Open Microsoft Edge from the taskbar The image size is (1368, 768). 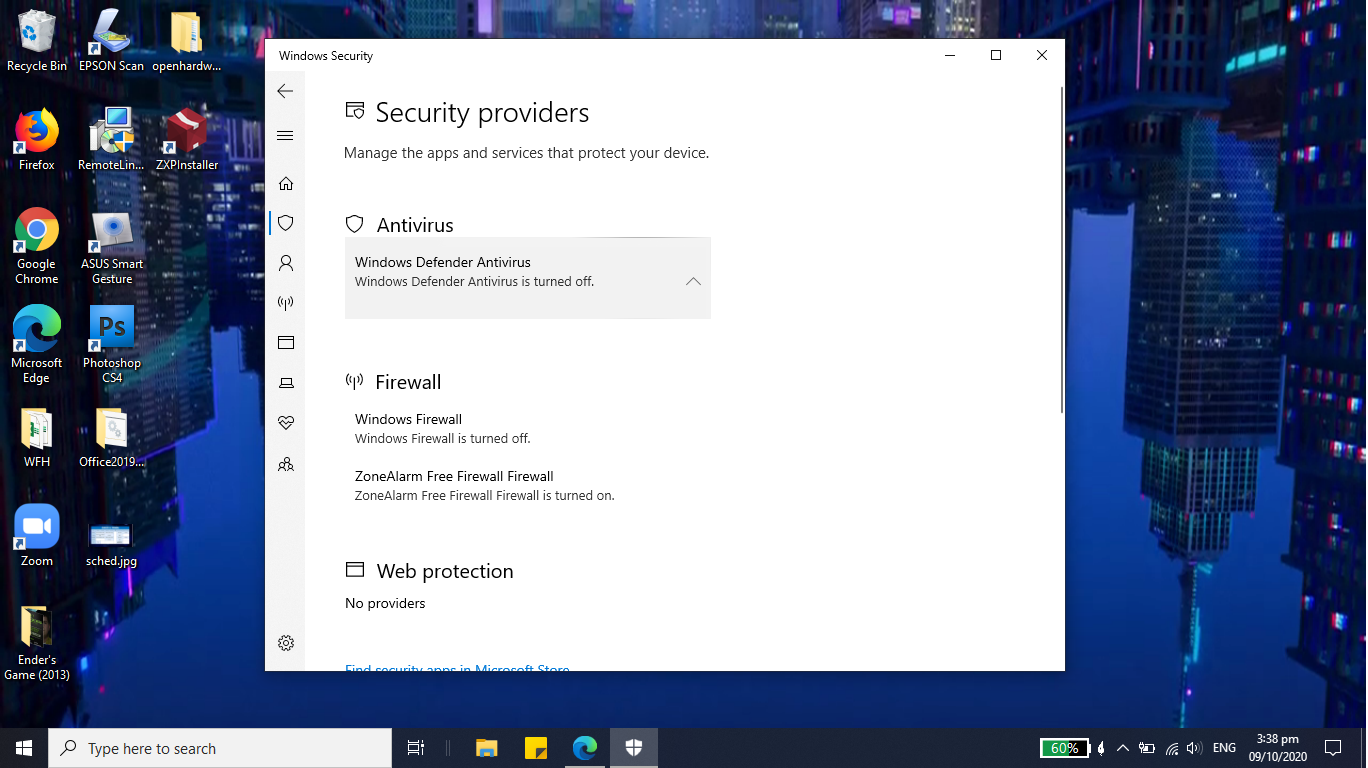(x=585, y=748)
